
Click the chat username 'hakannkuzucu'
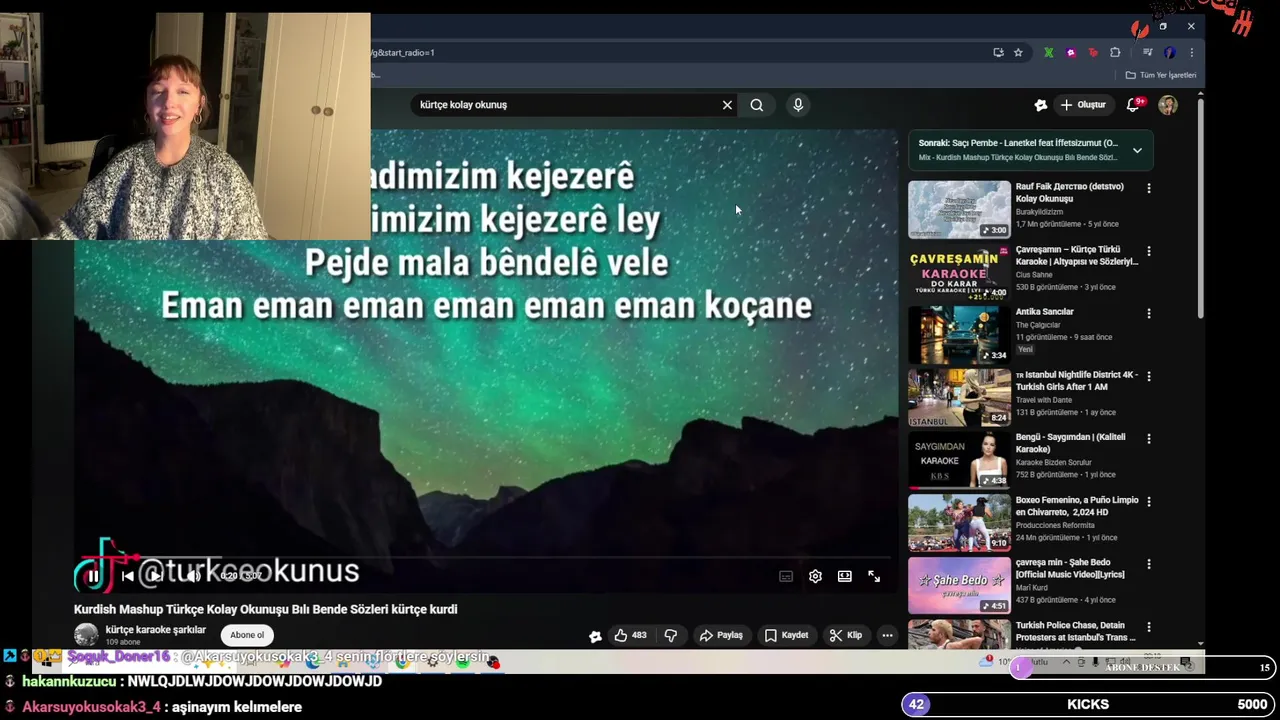69,681
